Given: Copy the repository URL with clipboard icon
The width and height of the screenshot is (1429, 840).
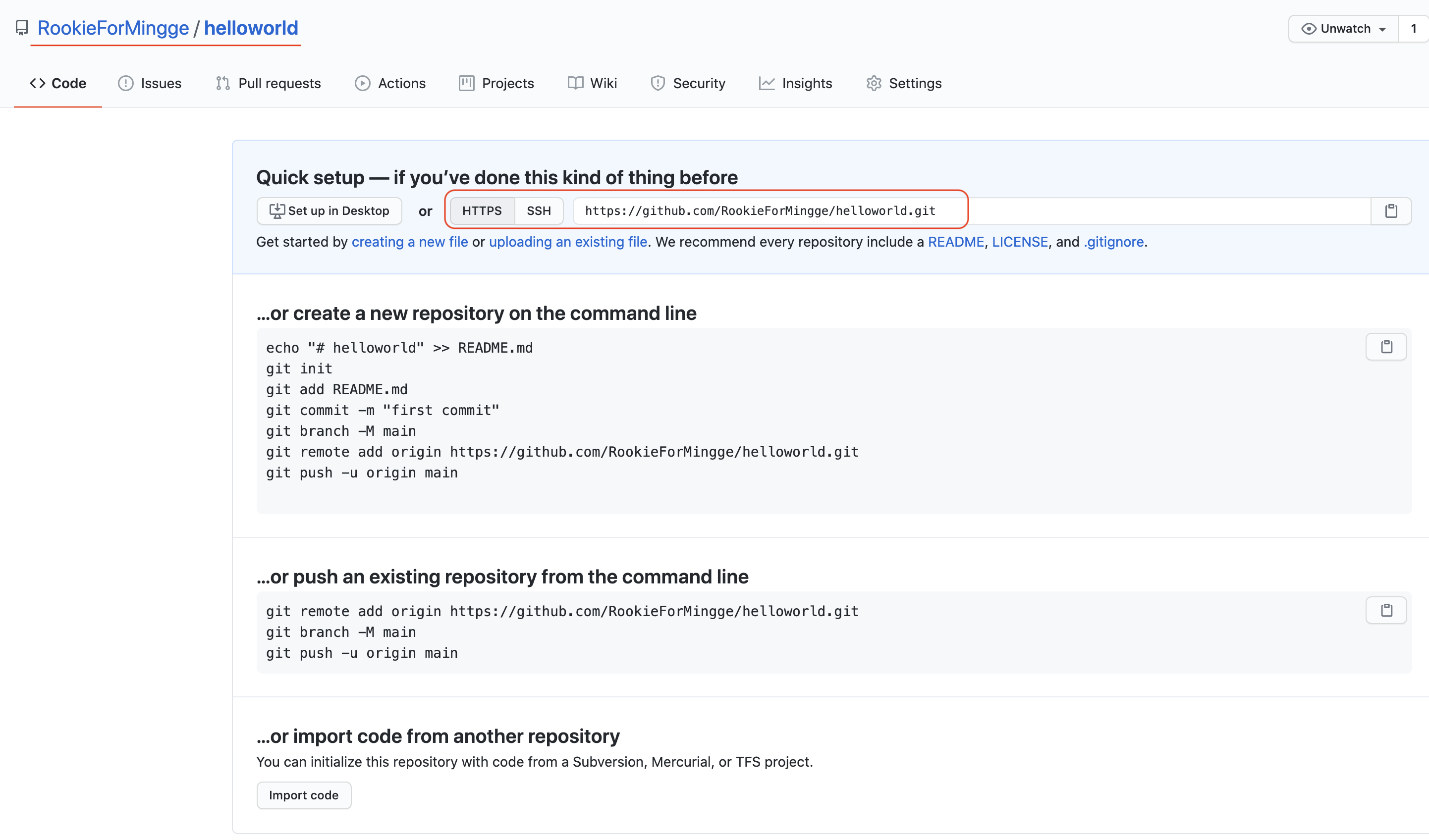Looking at the screenshot, I should click(1391, 211).
